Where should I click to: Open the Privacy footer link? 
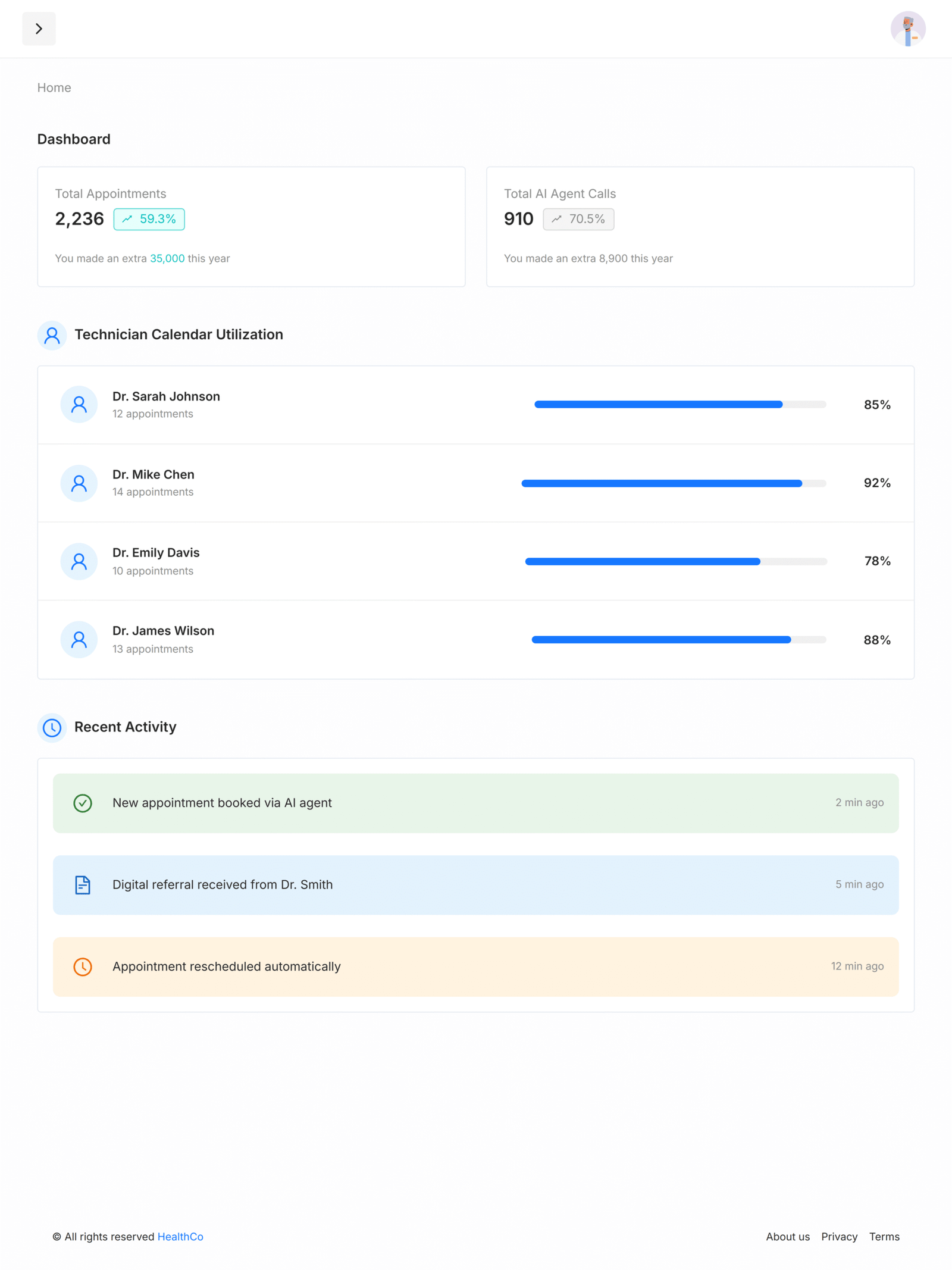839,1237
